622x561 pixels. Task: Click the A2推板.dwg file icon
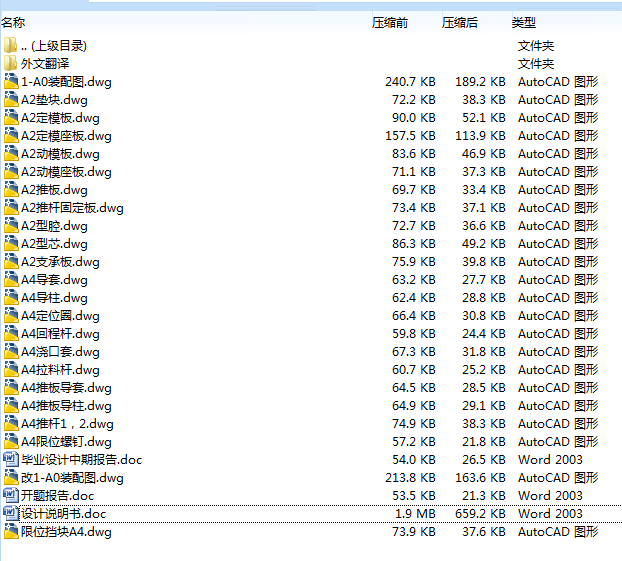[x=11, y=189]
